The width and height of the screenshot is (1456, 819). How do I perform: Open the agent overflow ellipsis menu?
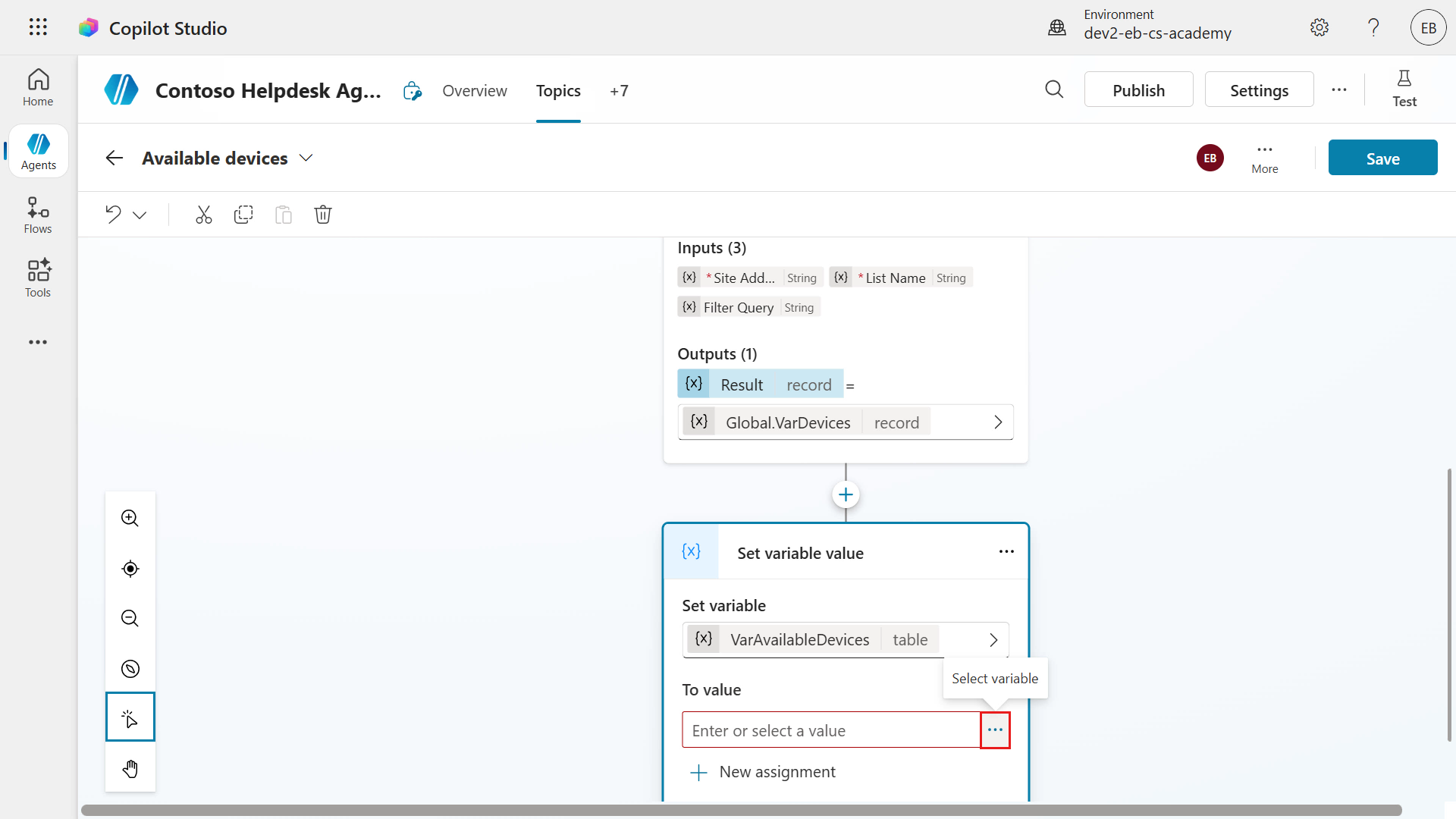pyautogui.click(x=1339, y=90)
